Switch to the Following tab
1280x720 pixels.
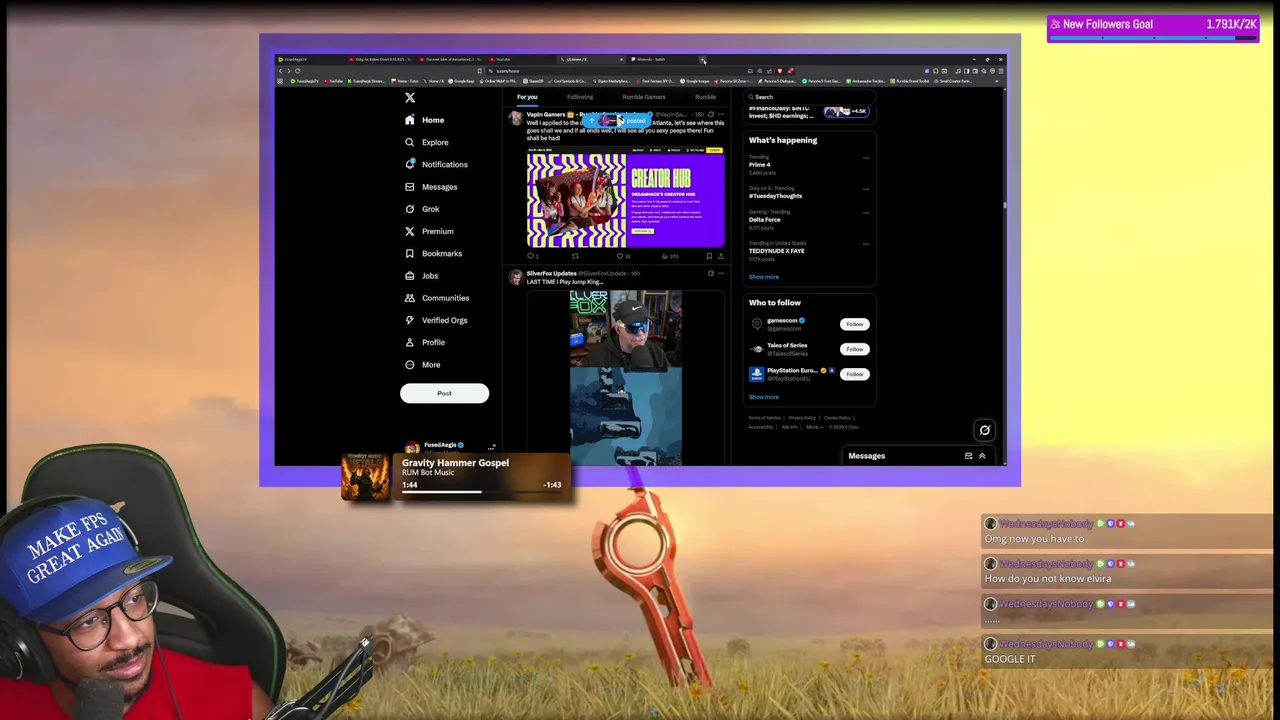click(580, 97)
